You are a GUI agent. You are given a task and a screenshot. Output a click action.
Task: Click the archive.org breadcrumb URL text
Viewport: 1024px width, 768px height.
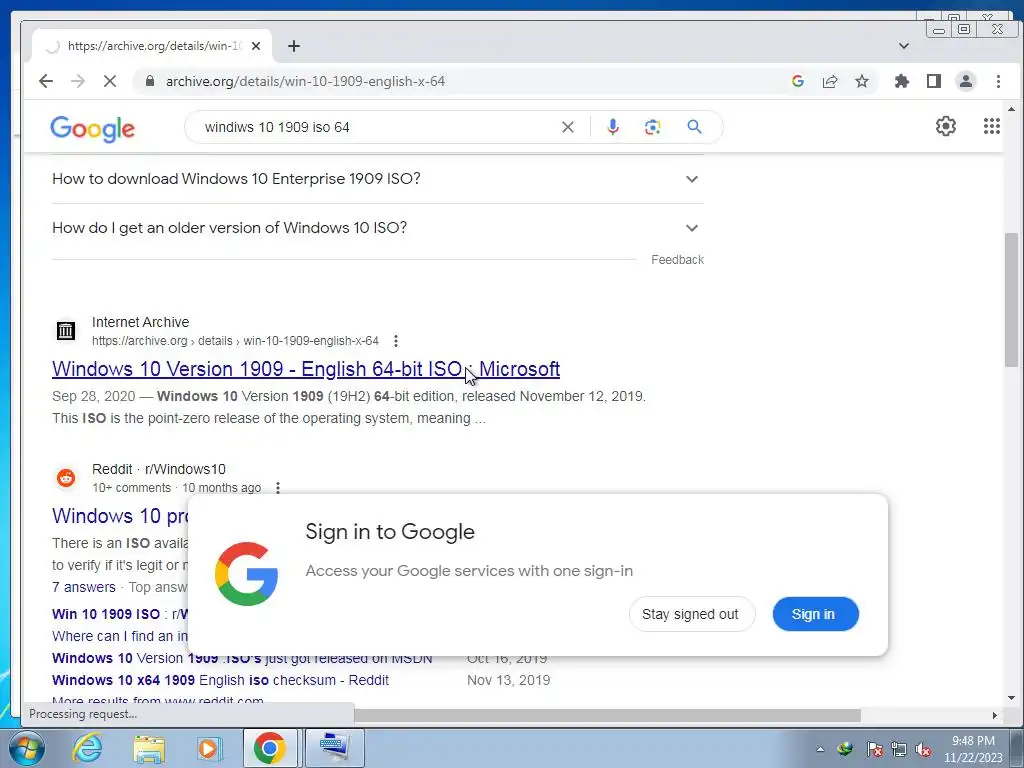tap(235, 341)
